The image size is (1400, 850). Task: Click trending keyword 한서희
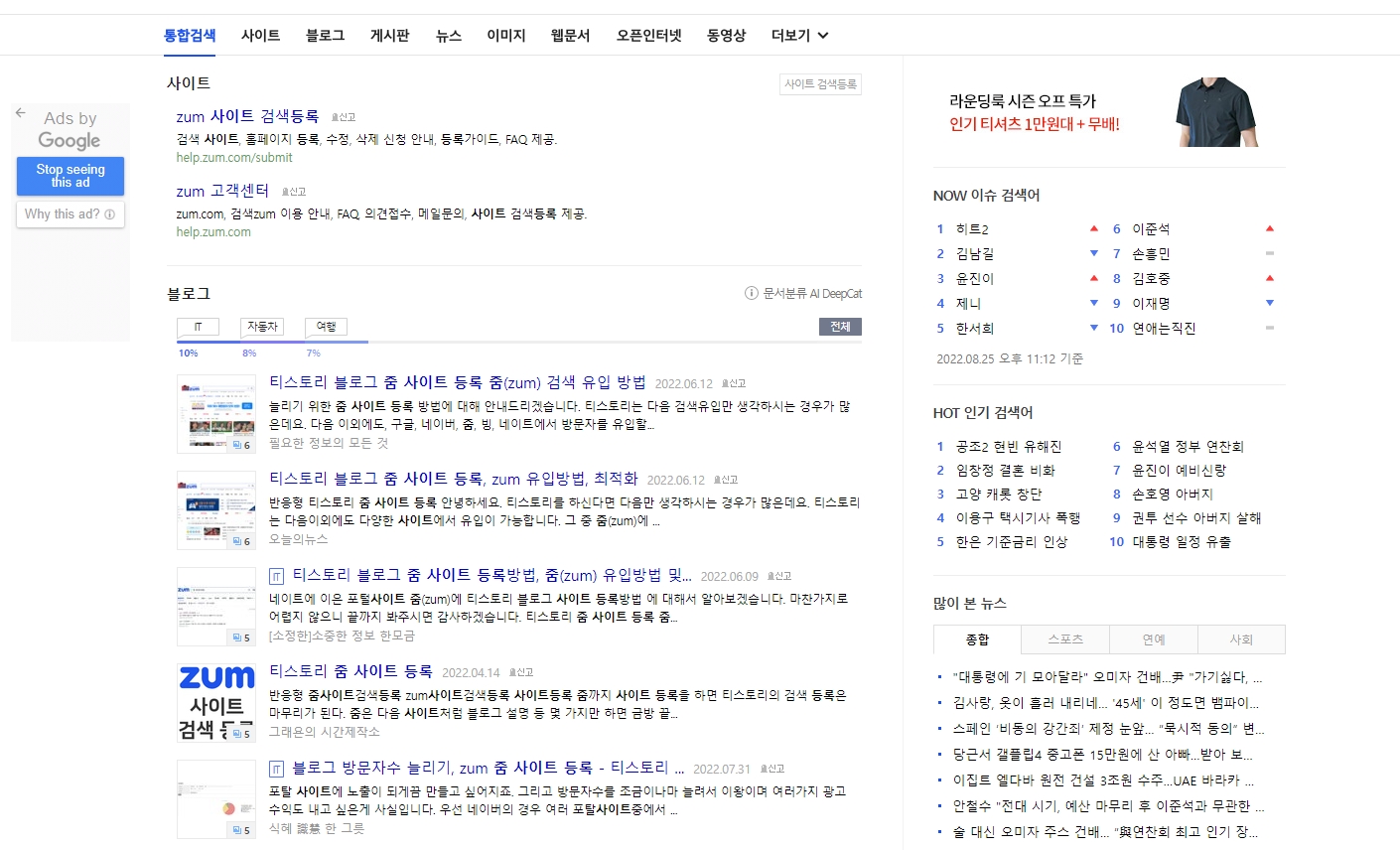(974, 329)
